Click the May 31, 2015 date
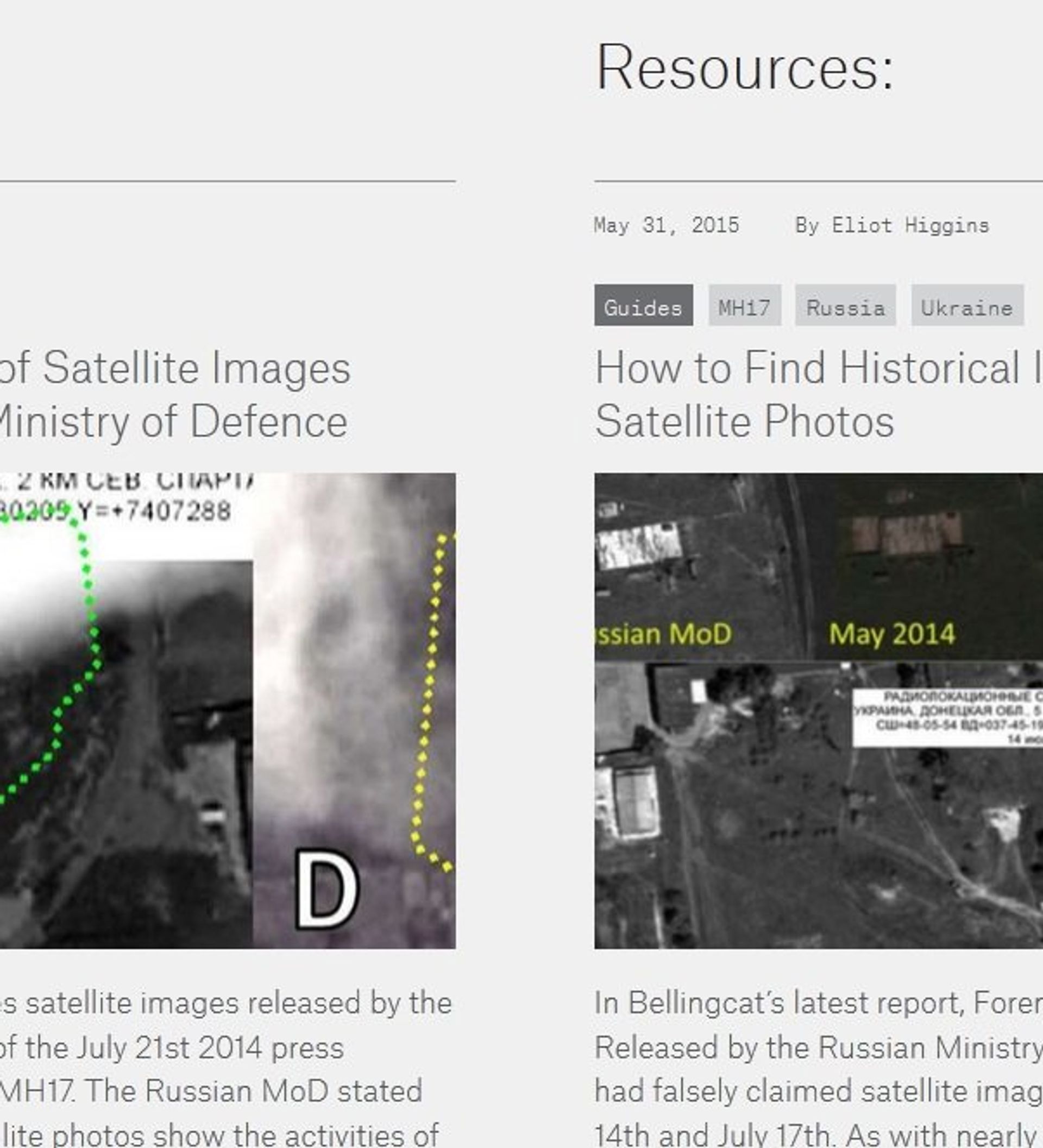The image size is (1043, 1148). 667,225
